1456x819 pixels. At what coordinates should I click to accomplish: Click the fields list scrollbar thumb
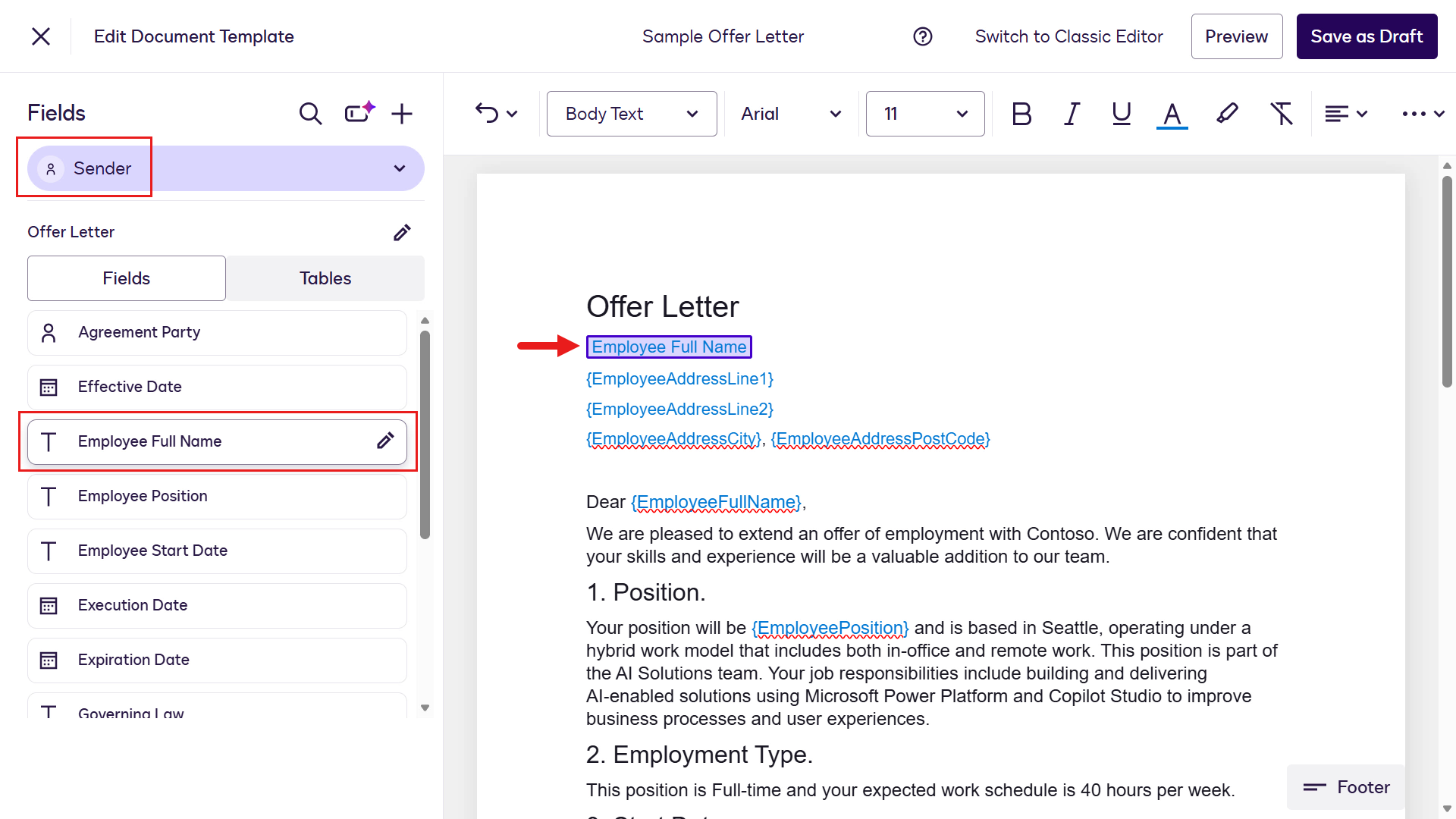[x=425, y=435]
